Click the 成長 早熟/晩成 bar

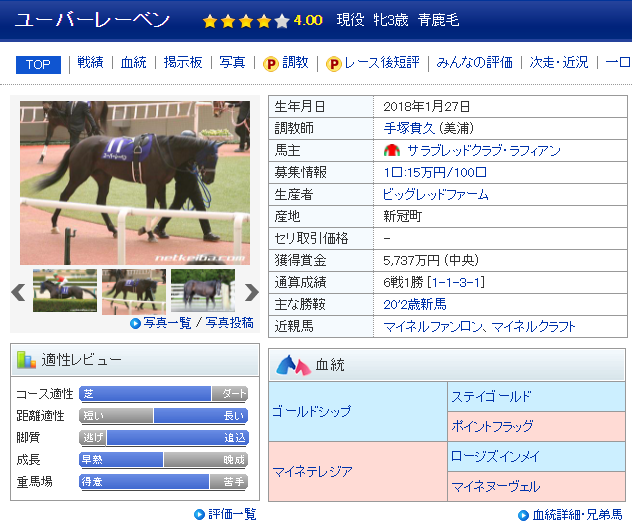tap(164, 459)
